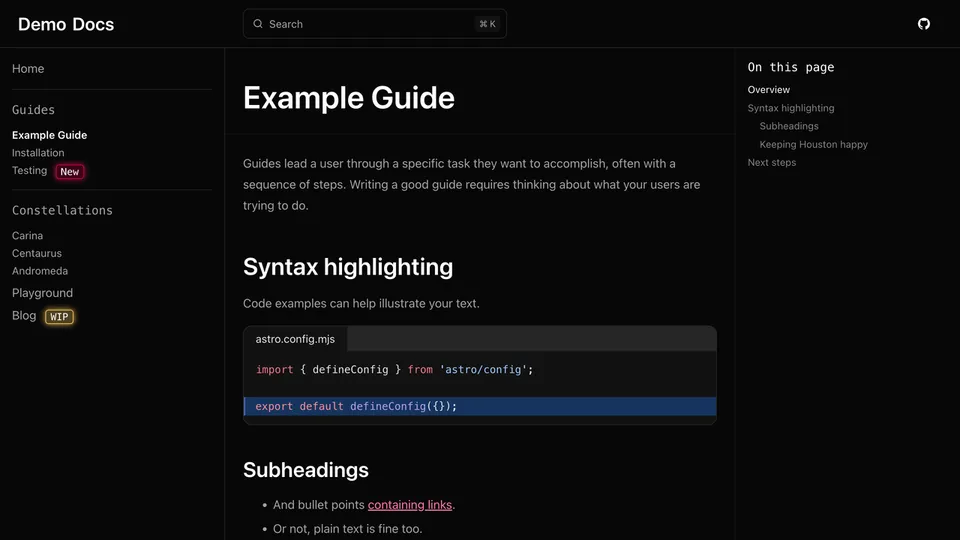Open the GitHub icon link
960x540 pixels.
(924, 24)
